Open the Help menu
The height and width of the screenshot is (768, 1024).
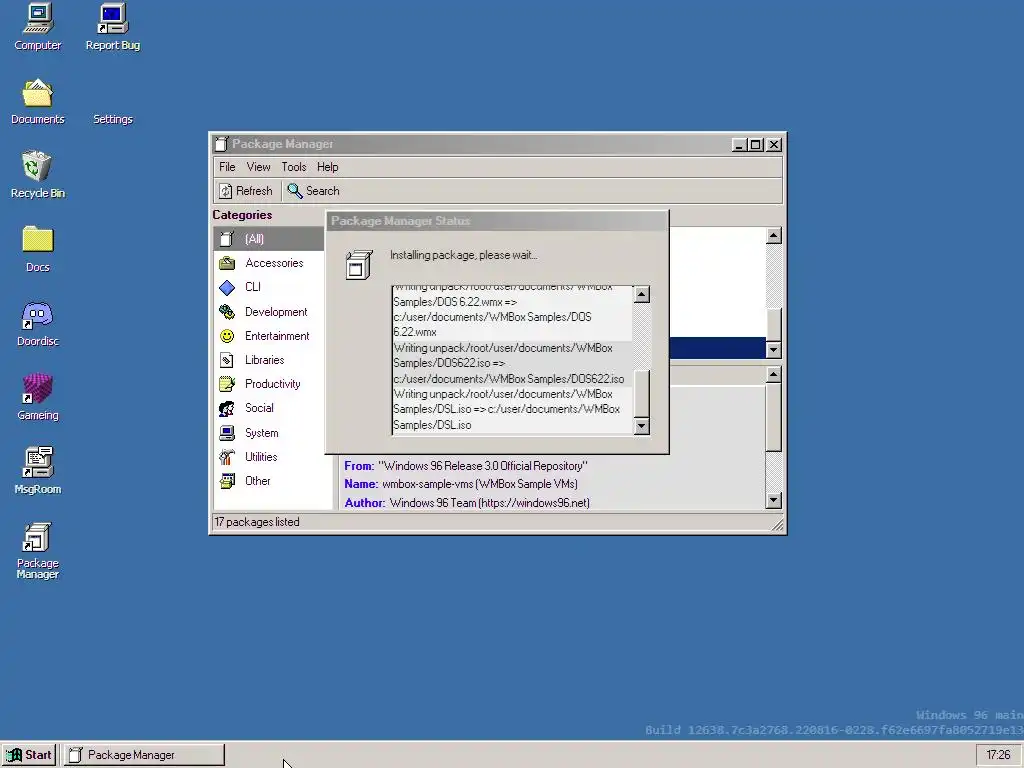click(327, 167)
